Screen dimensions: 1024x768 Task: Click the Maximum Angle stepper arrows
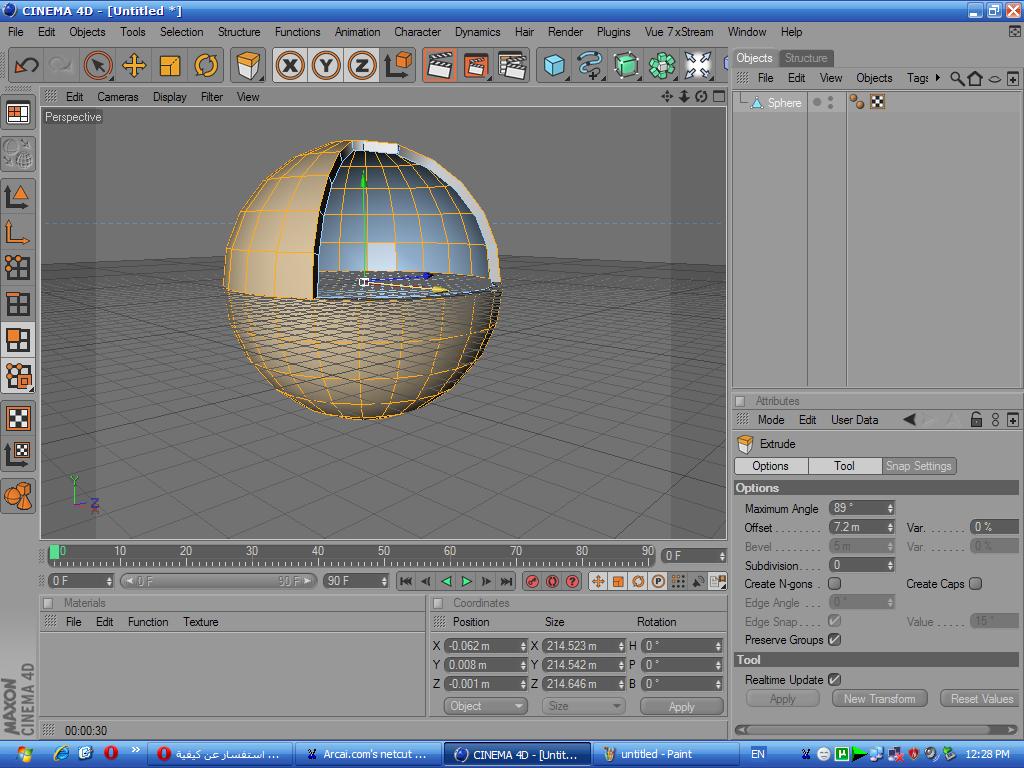pyautogui.click(x=890, y=508)
